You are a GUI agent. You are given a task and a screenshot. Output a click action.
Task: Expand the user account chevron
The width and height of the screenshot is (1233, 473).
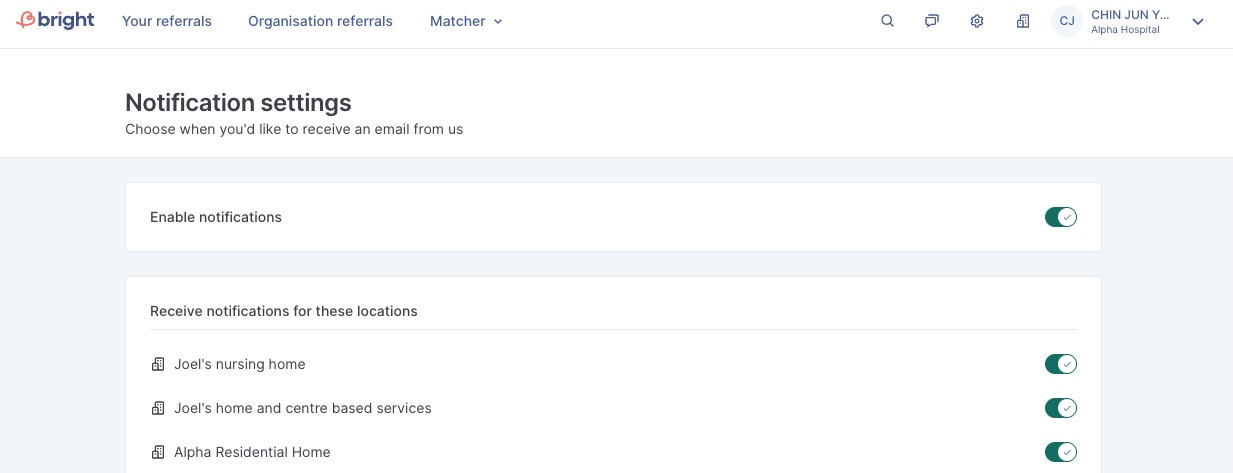click(1198, 22)
